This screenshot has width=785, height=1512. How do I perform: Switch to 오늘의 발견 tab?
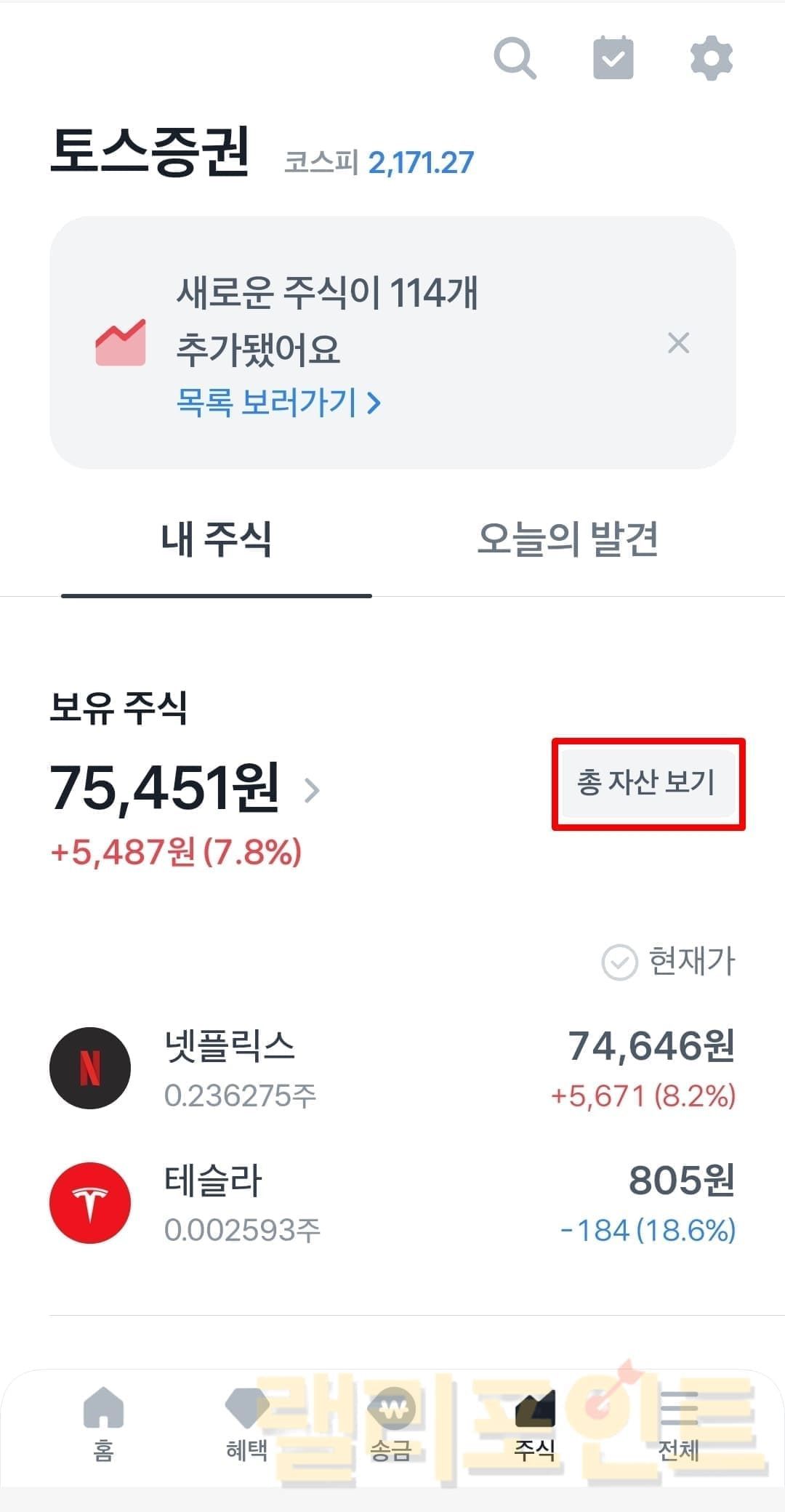568,539
